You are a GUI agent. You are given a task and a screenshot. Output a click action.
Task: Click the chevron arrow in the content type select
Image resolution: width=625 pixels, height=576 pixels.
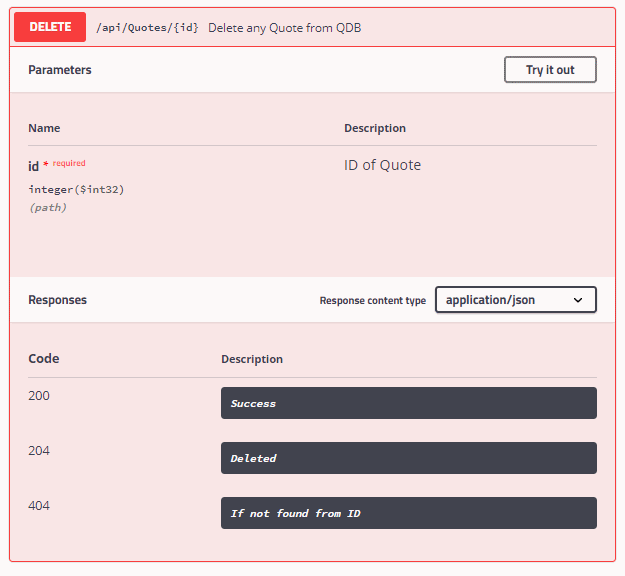coord(578,300)
